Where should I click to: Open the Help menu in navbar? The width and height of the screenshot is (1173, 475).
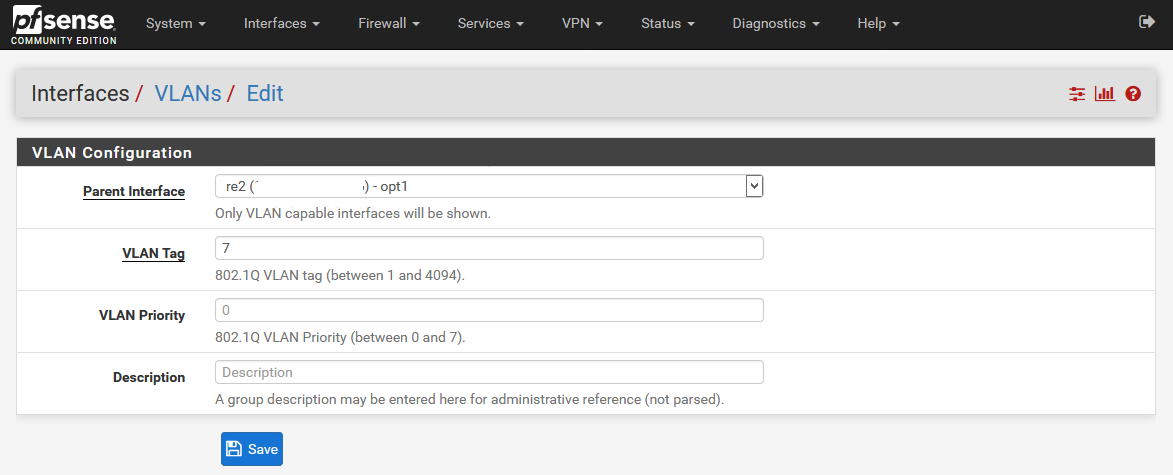point(878,23)
